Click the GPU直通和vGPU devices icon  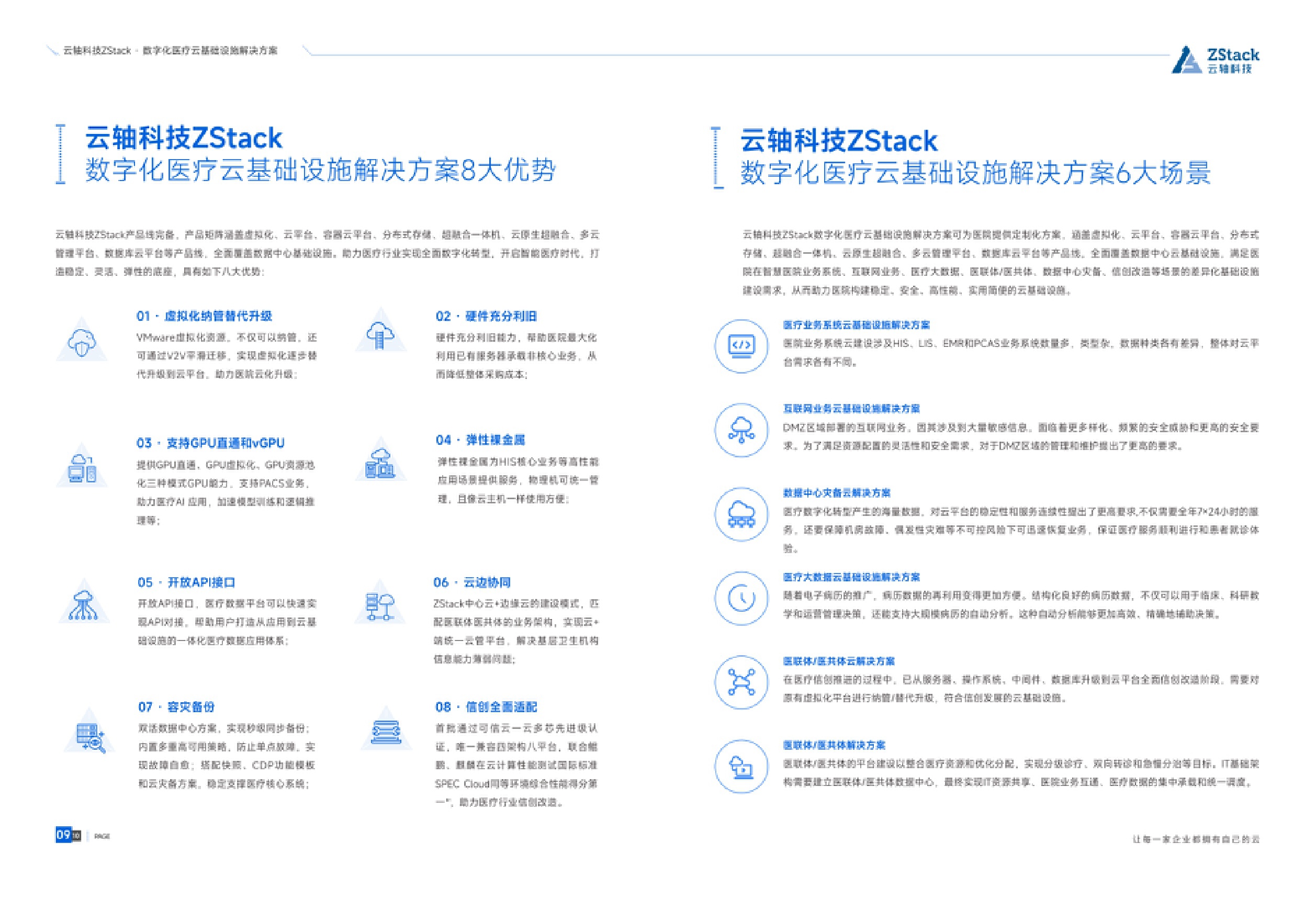coord(82,469)
